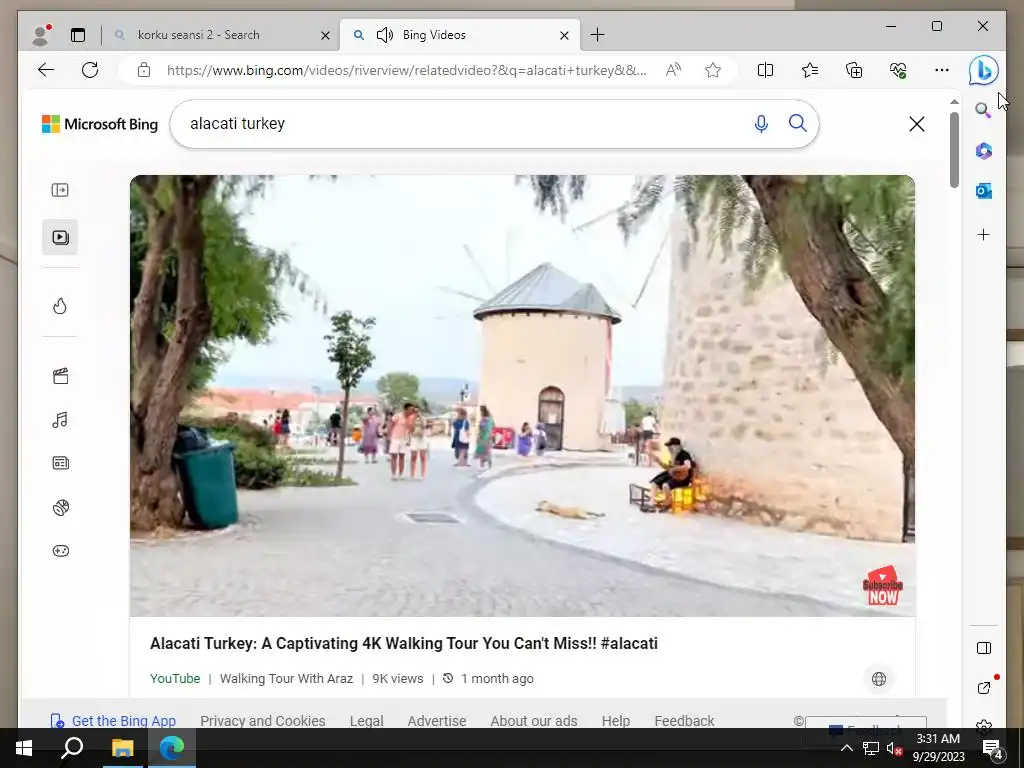Open the Edge profile icon

click(x=42, y=35)
